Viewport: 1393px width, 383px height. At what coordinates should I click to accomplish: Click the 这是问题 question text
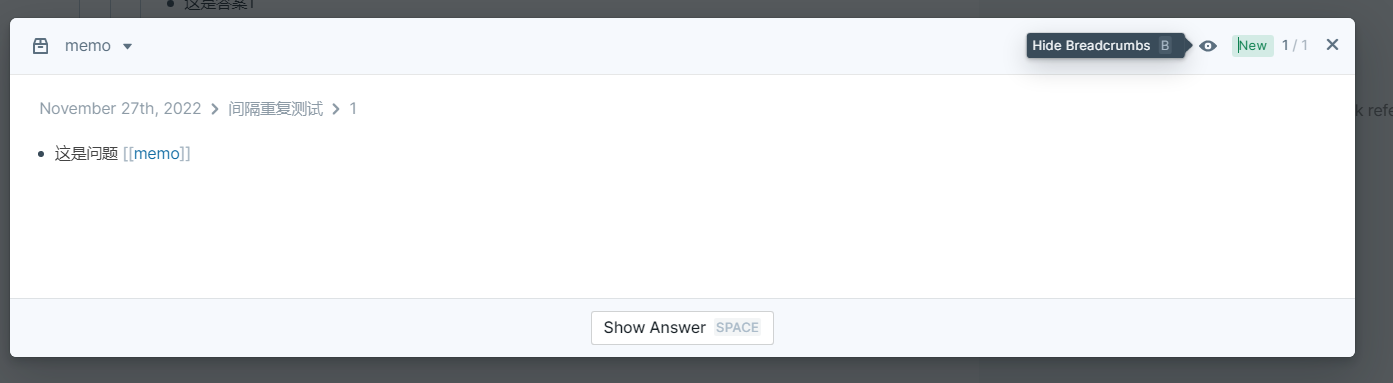point(86,153)
